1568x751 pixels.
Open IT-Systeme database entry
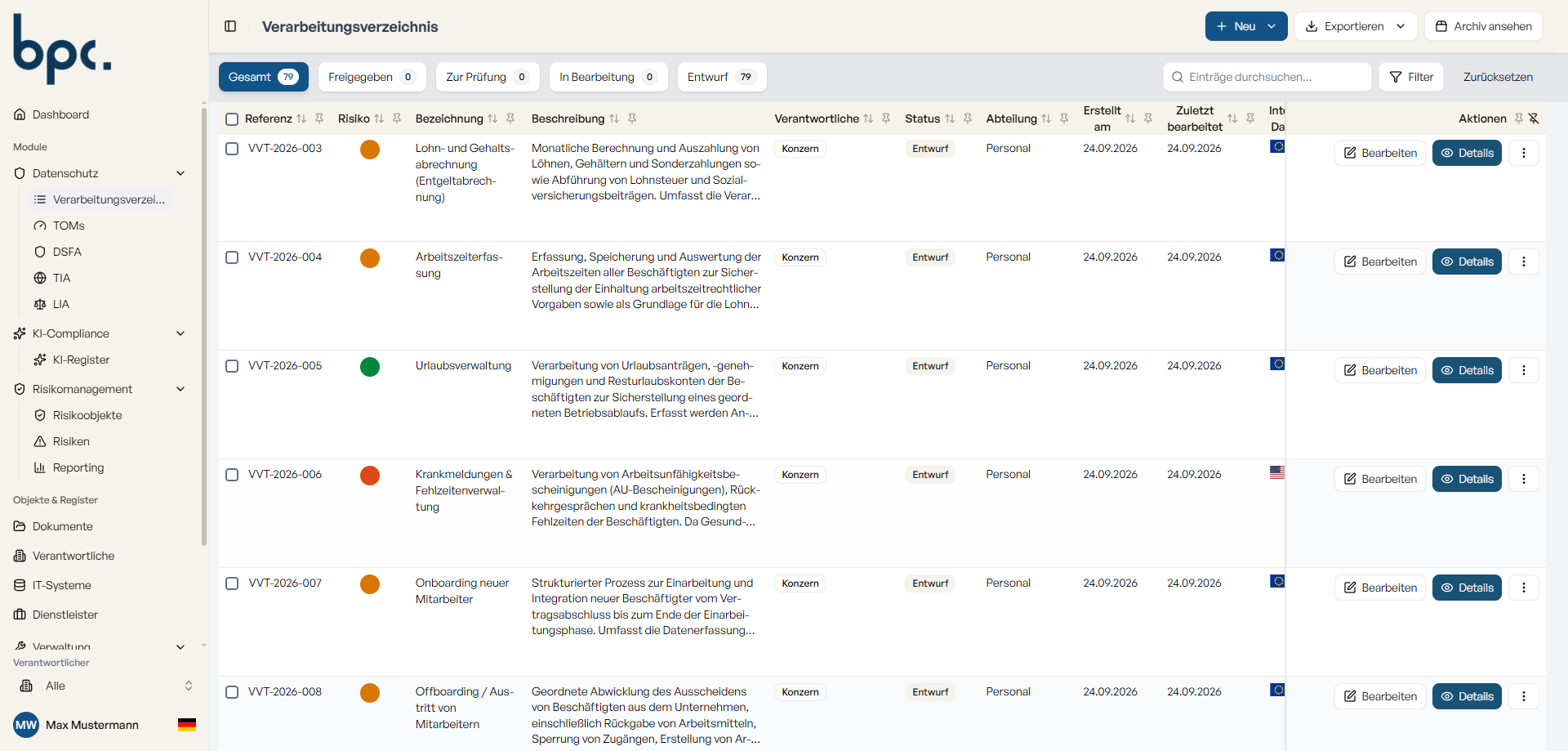point(62,585)
